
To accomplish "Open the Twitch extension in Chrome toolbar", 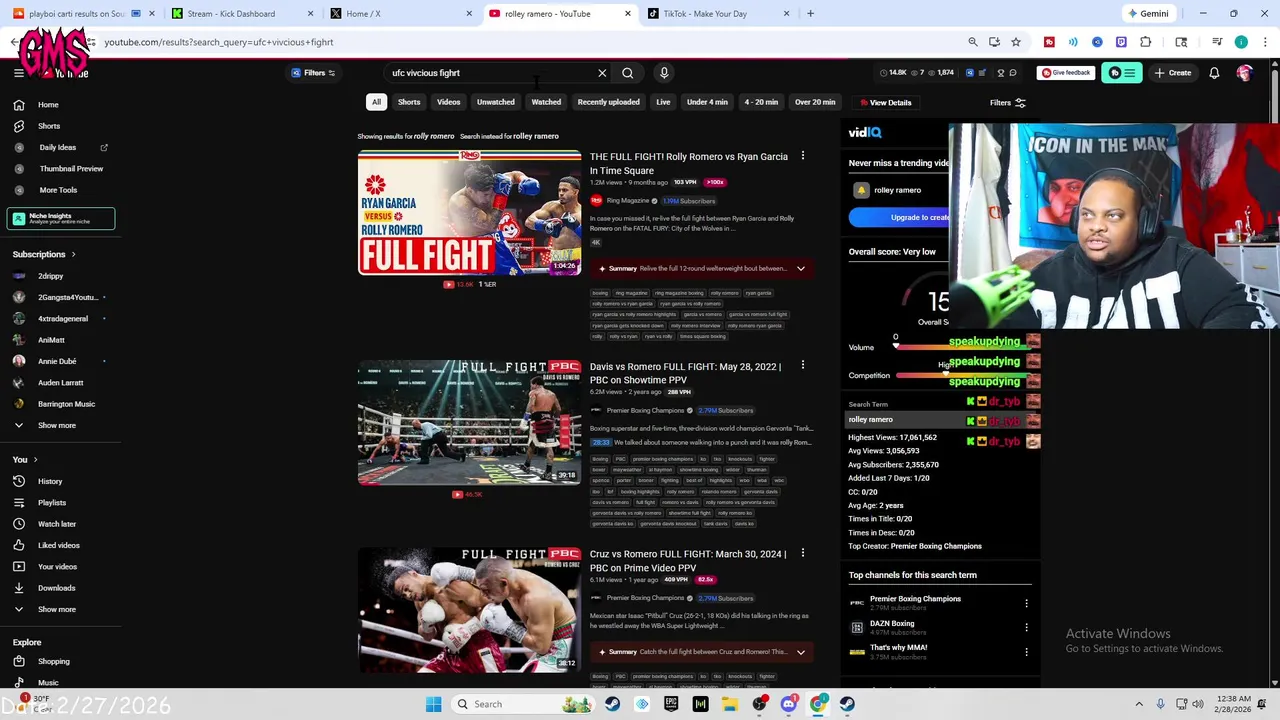I will 1121,42.
